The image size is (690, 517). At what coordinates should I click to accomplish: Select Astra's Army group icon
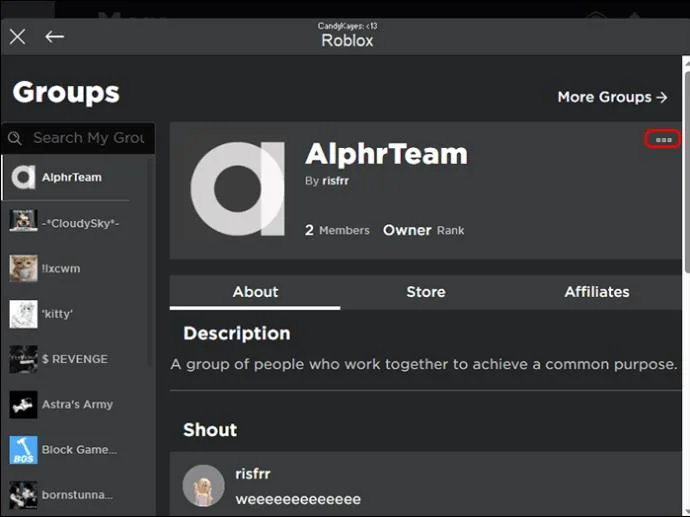[x=23, y=404]
